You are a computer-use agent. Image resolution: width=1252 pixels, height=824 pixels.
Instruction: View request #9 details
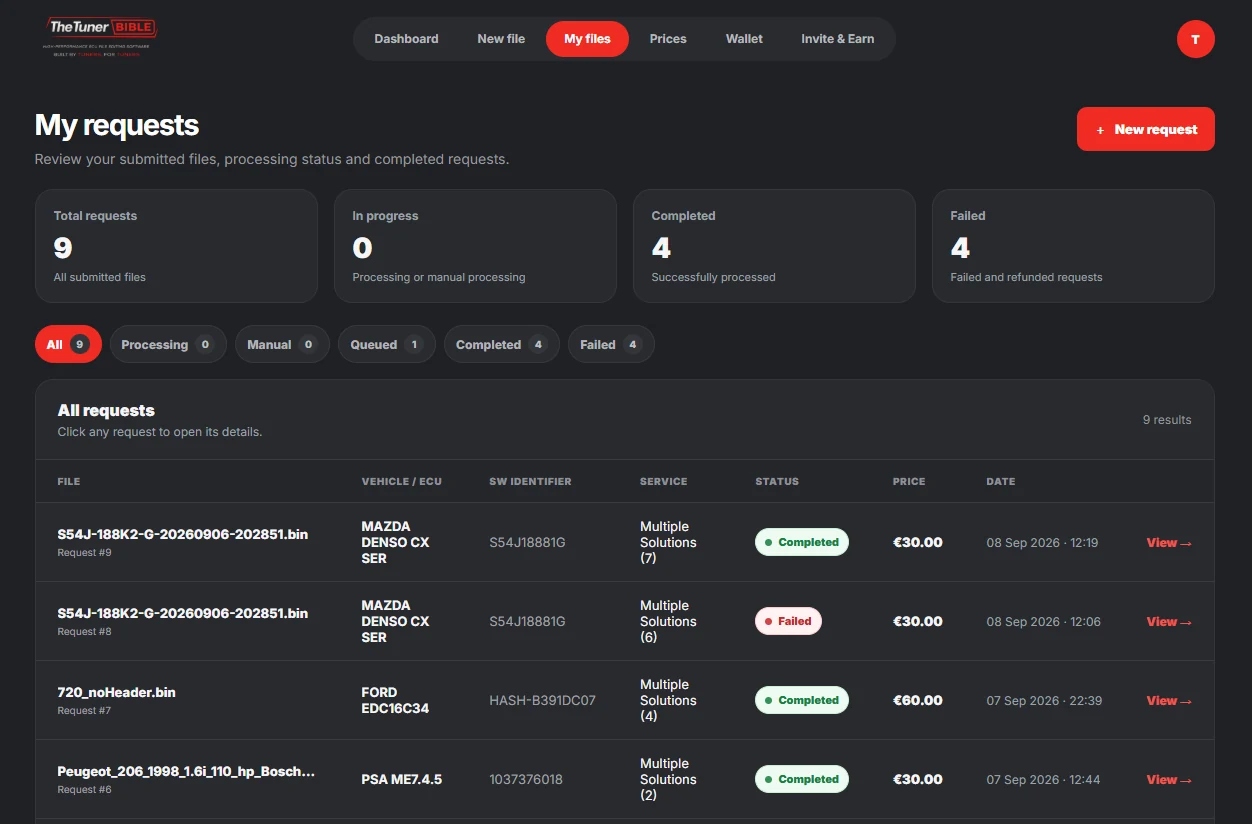point(1169,543)
